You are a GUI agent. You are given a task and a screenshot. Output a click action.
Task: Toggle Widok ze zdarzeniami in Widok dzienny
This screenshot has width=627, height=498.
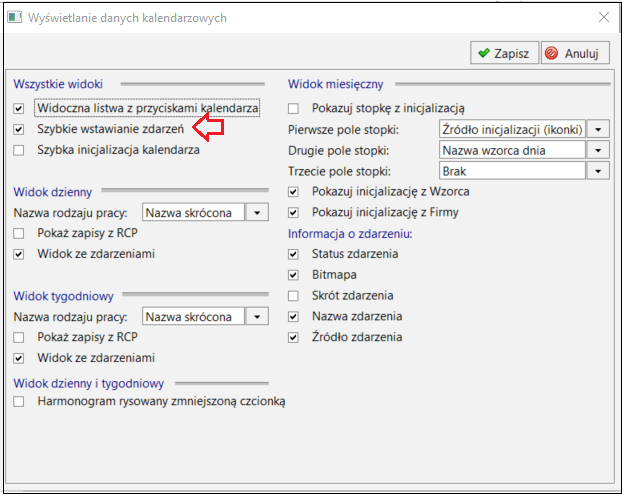(18, 254)
